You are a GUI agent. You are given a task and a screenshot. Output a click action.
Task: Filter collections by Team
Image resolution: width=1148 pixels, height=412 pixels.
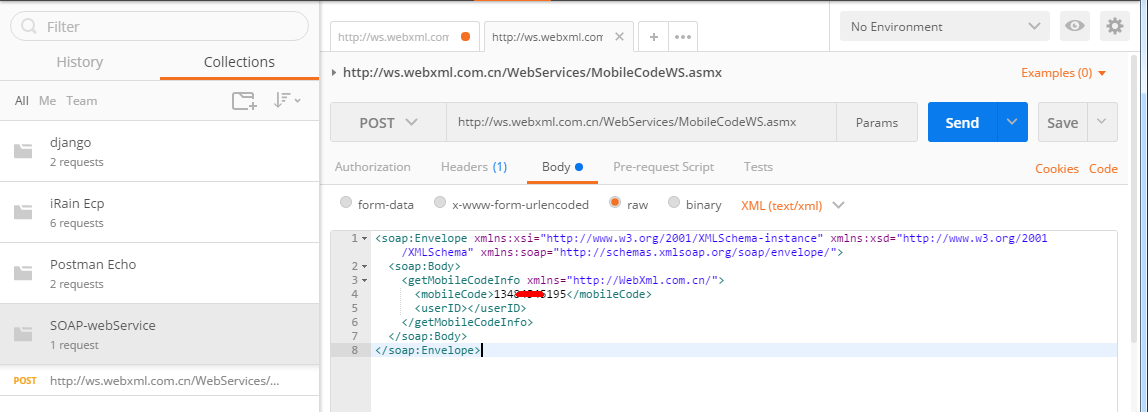[x=81, y=101]
